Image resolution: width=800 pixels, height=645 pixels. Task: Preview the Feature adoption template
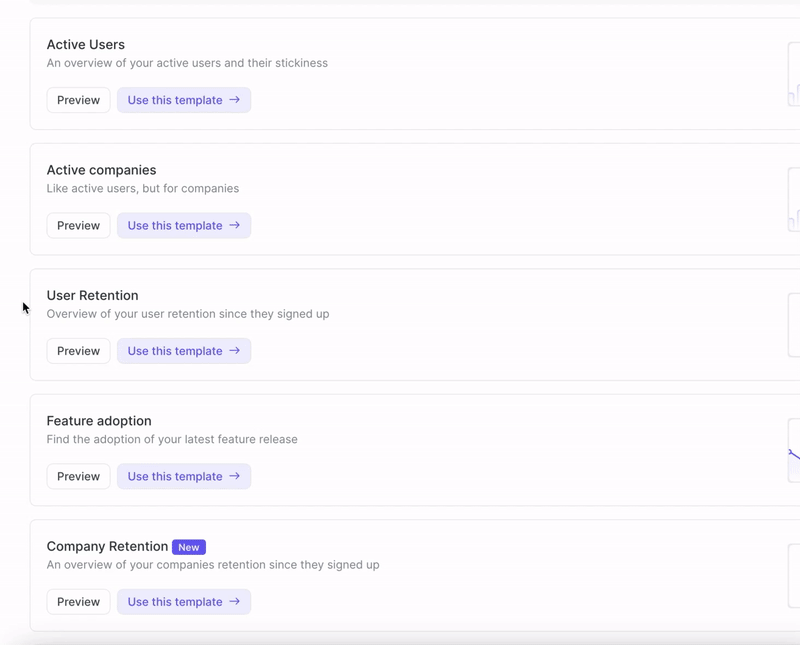point(78,477)
